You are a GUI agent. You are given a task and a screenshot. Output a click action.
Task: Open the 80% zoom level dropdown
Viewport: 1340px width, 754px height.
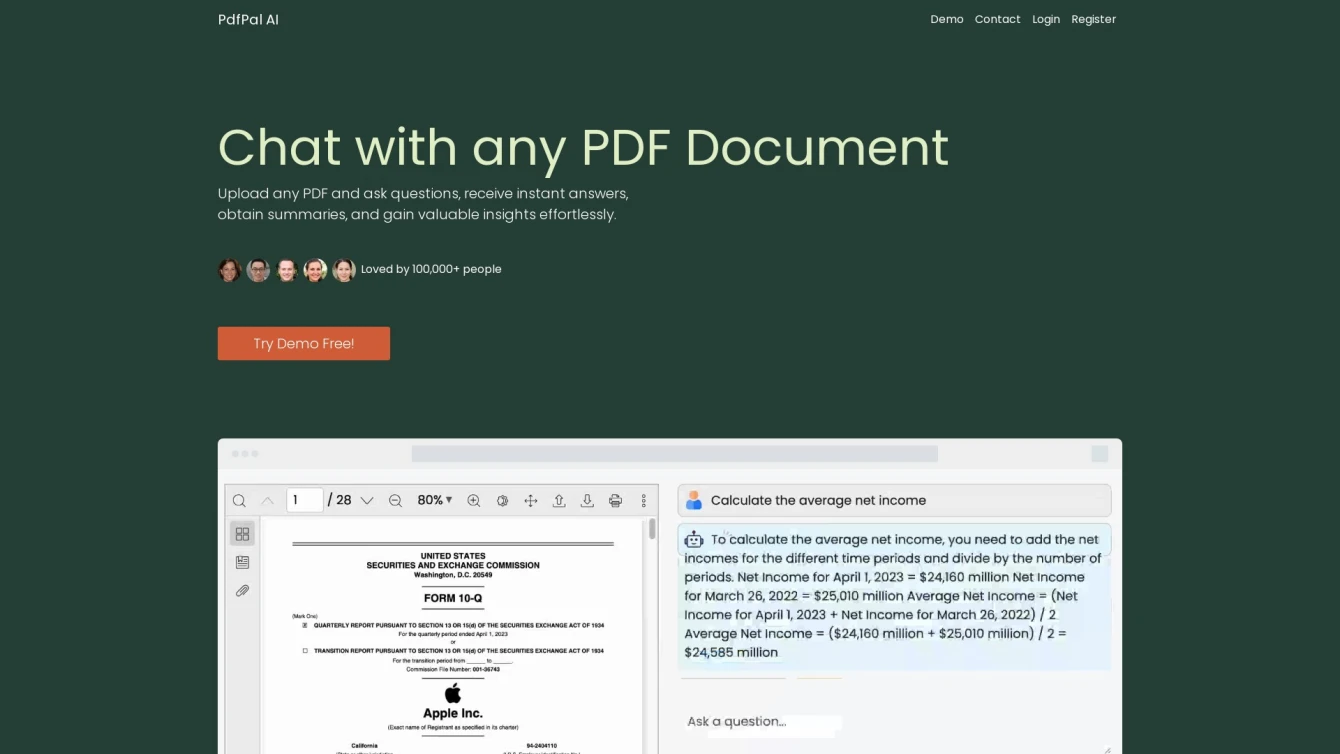coord(435,500)
